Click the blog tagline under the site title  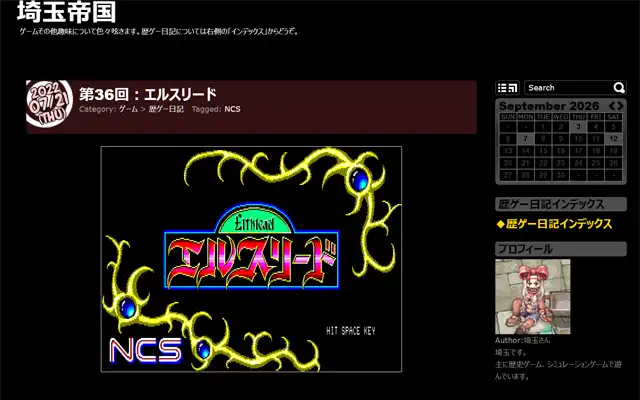(159, 31)
